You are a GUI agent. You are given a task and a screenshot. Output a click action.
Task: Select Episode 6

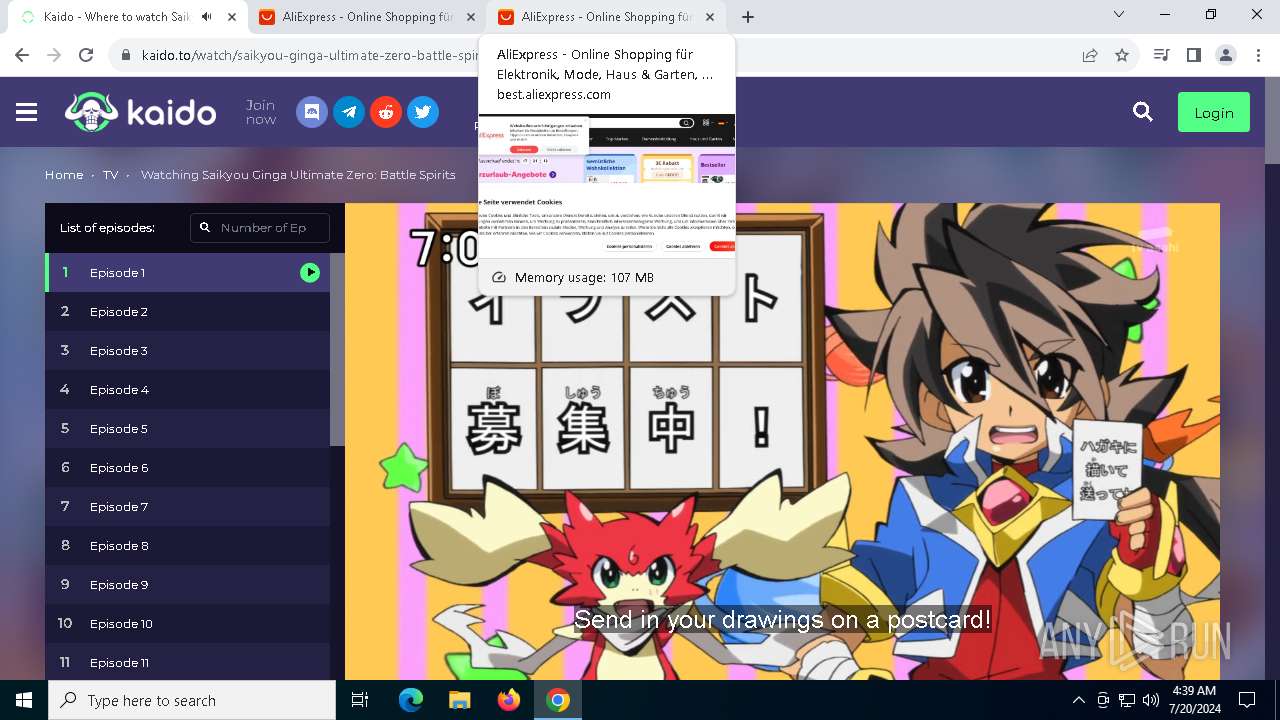pyautogui.click(x=187, y=467)
